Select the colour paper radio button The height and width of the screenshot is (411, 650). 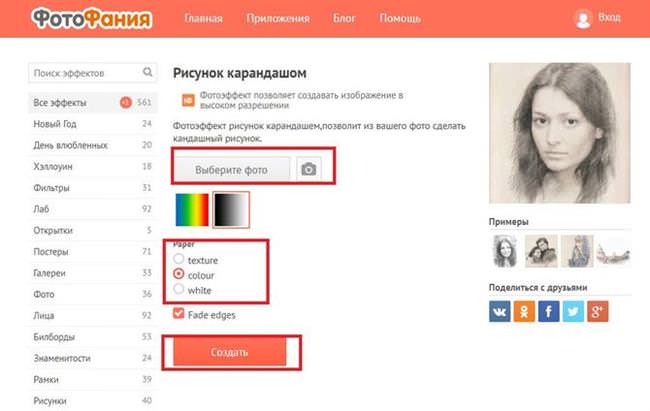[179, 274]
